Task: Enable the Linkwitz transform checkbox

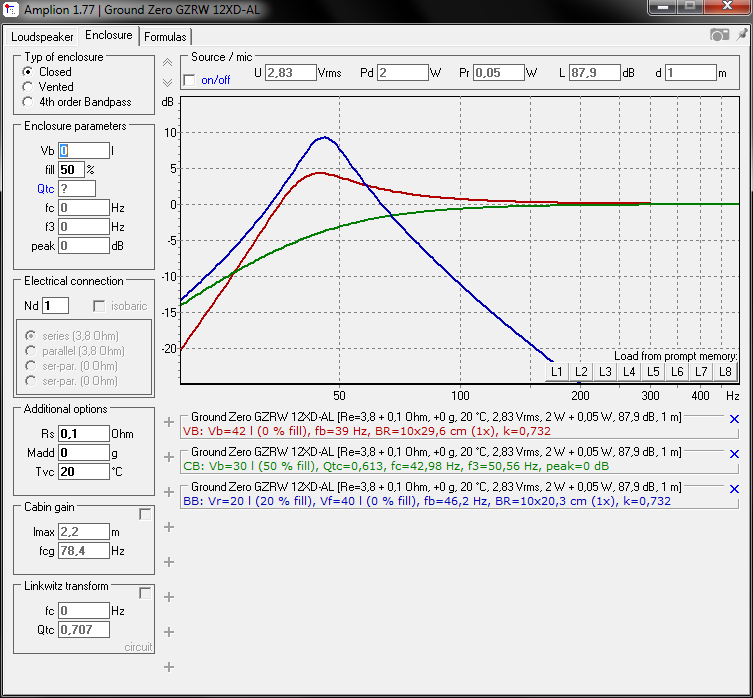Action: click(x=145, y=593)
